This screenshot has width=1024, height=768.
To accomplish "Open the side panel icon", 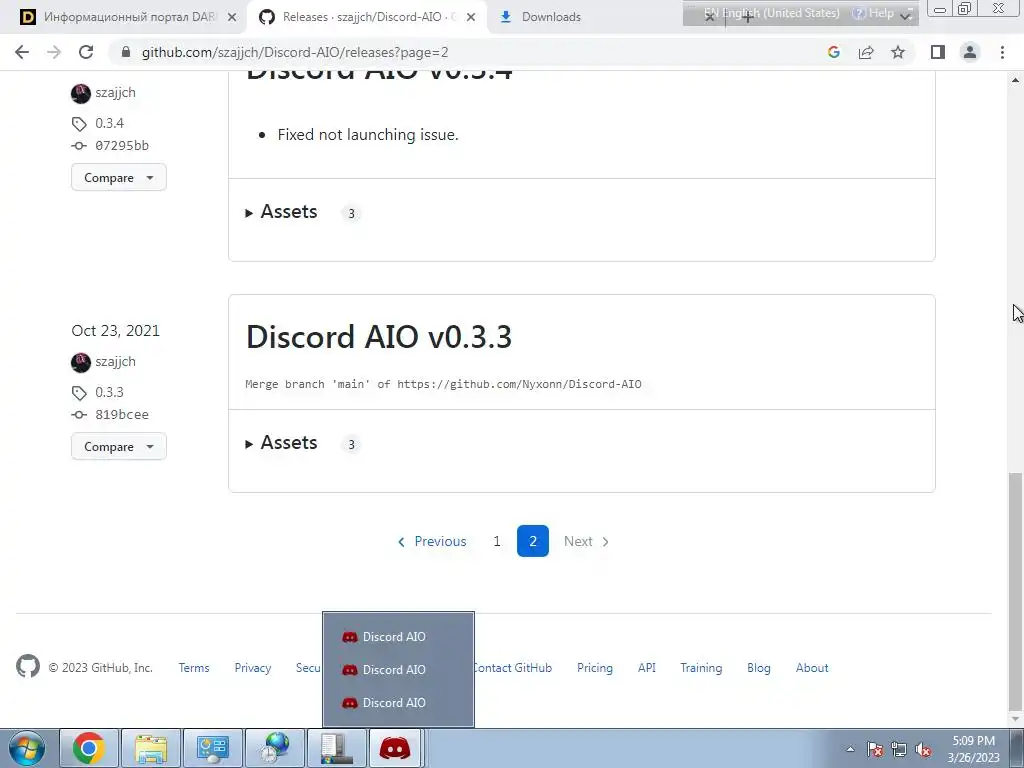I will 938,52.
